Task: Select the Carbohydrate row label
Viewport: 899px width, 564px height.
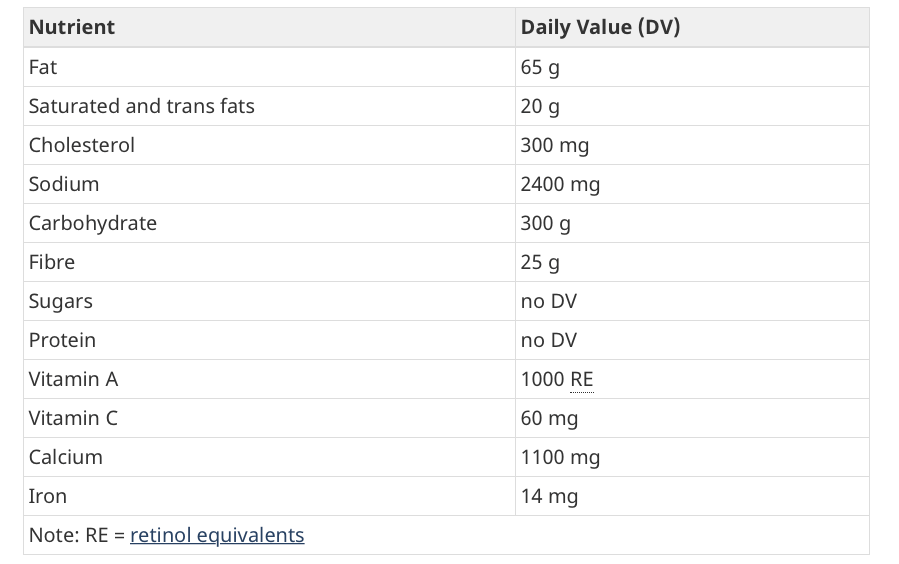Action: click(x=93, y=223)
